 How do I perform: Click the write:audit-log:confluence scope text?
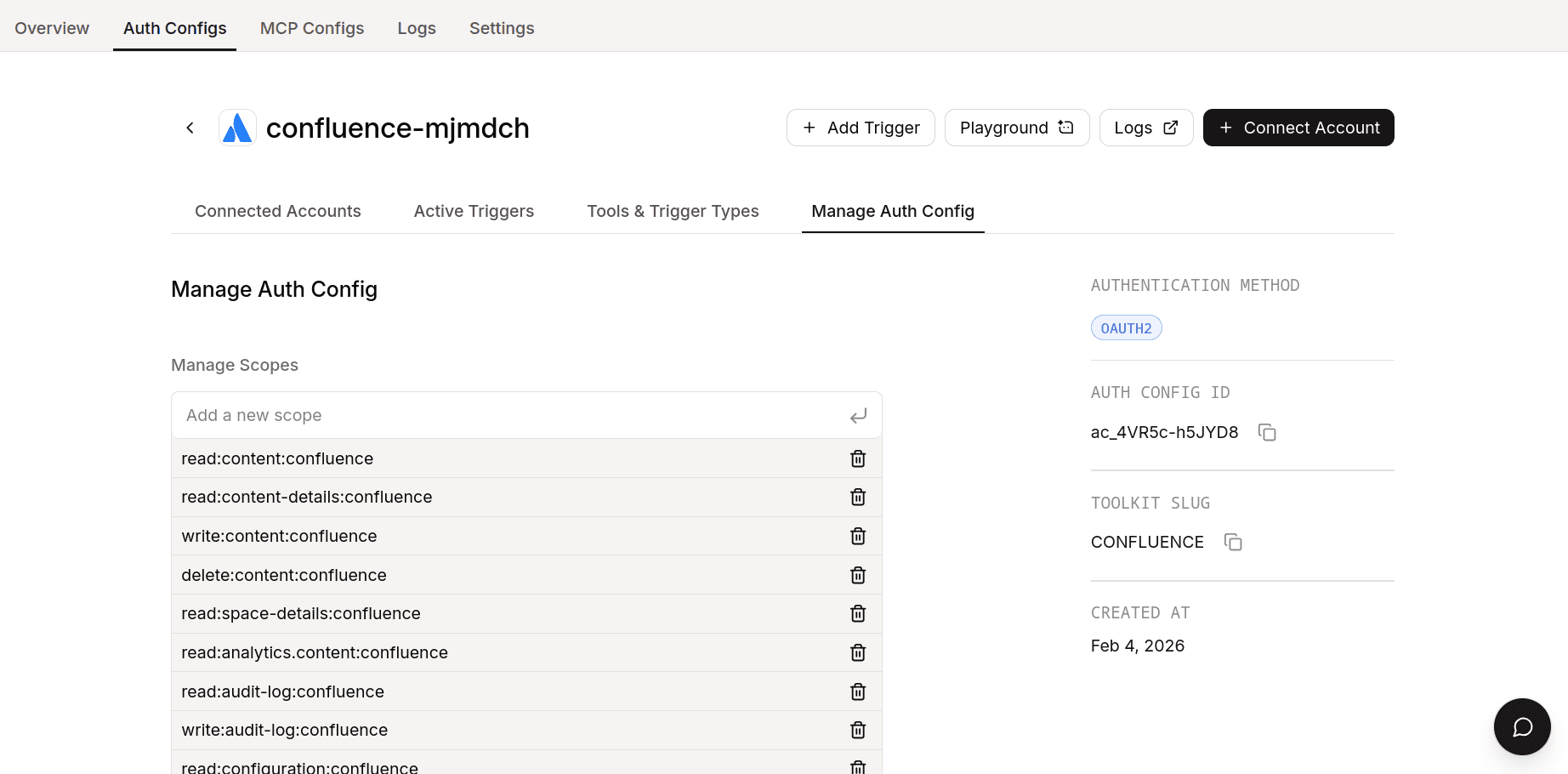coord(284,730)
